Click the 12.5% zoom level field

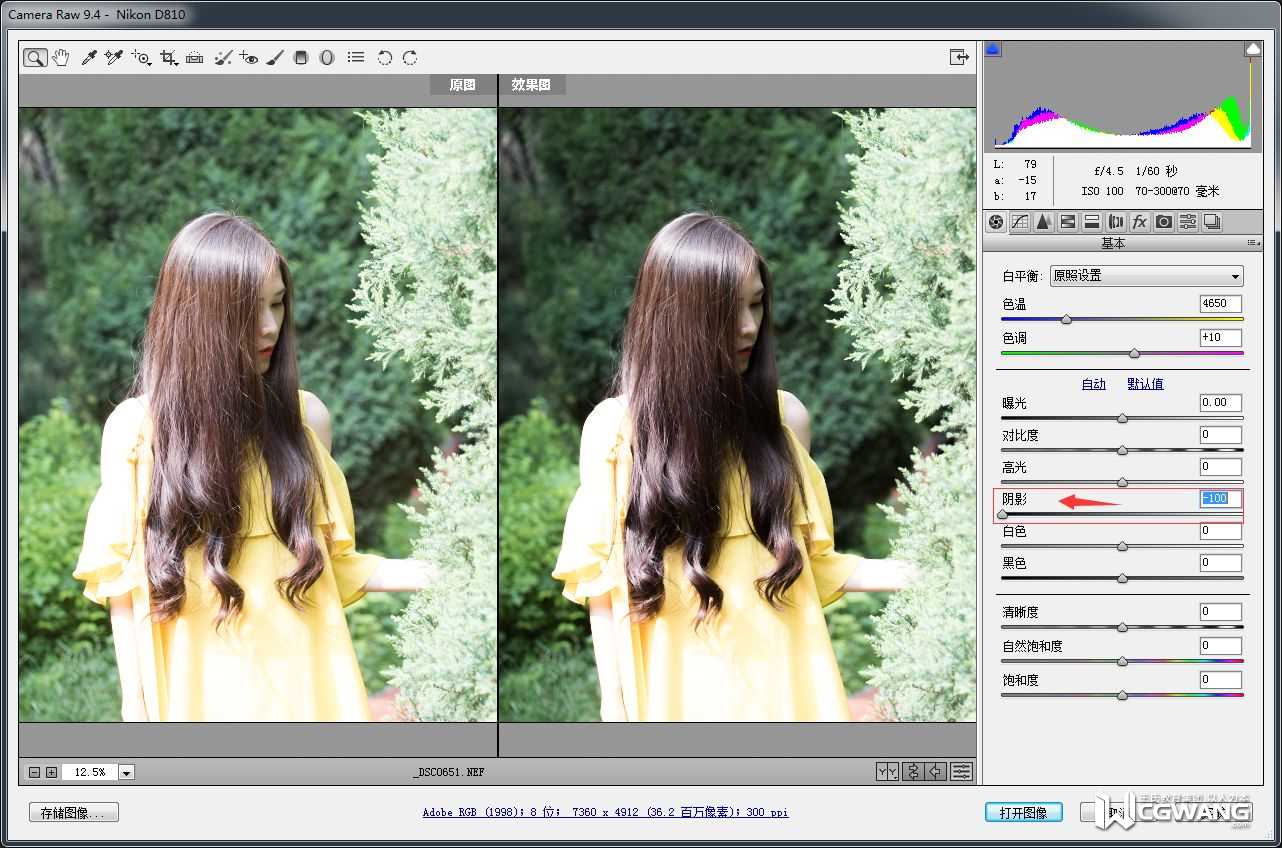(90, 772)
